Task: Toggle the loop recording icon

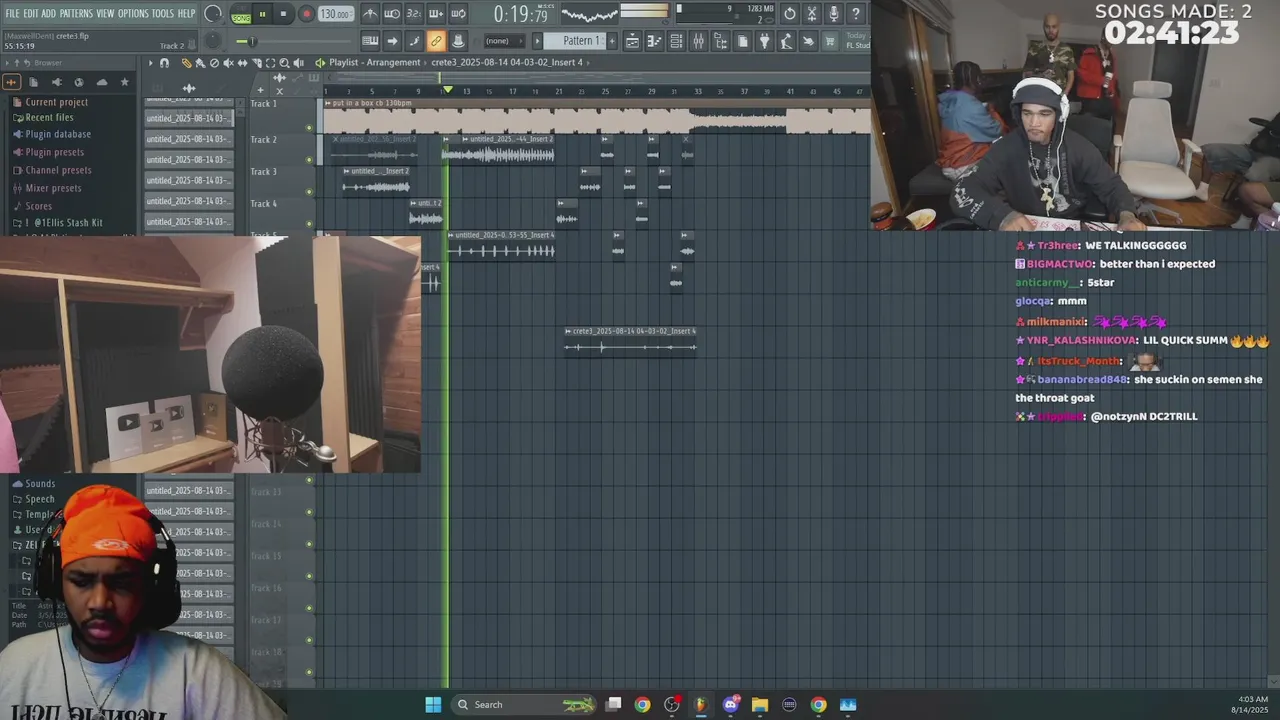Action: click(x=458, y=14)
